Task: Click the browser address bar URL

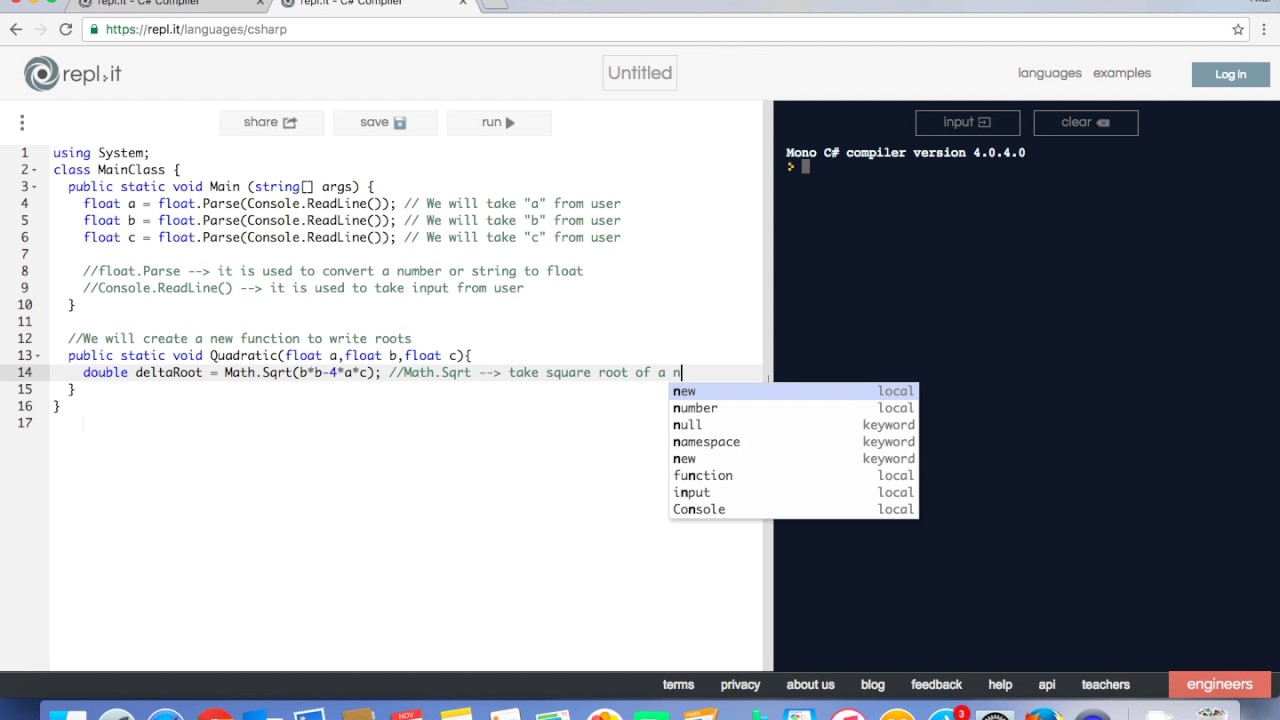Action: [196, 29]
